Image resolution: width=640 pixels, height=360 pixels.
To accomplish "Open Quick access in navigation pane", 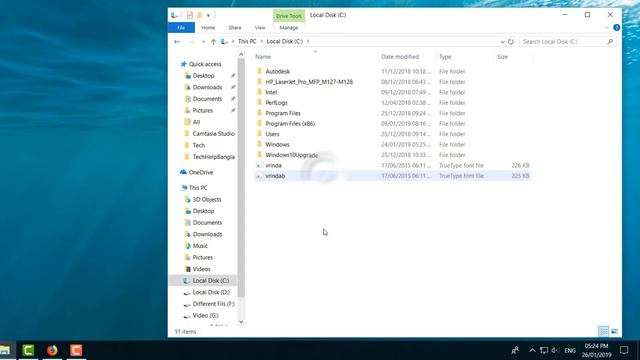I will pos(204,64).
